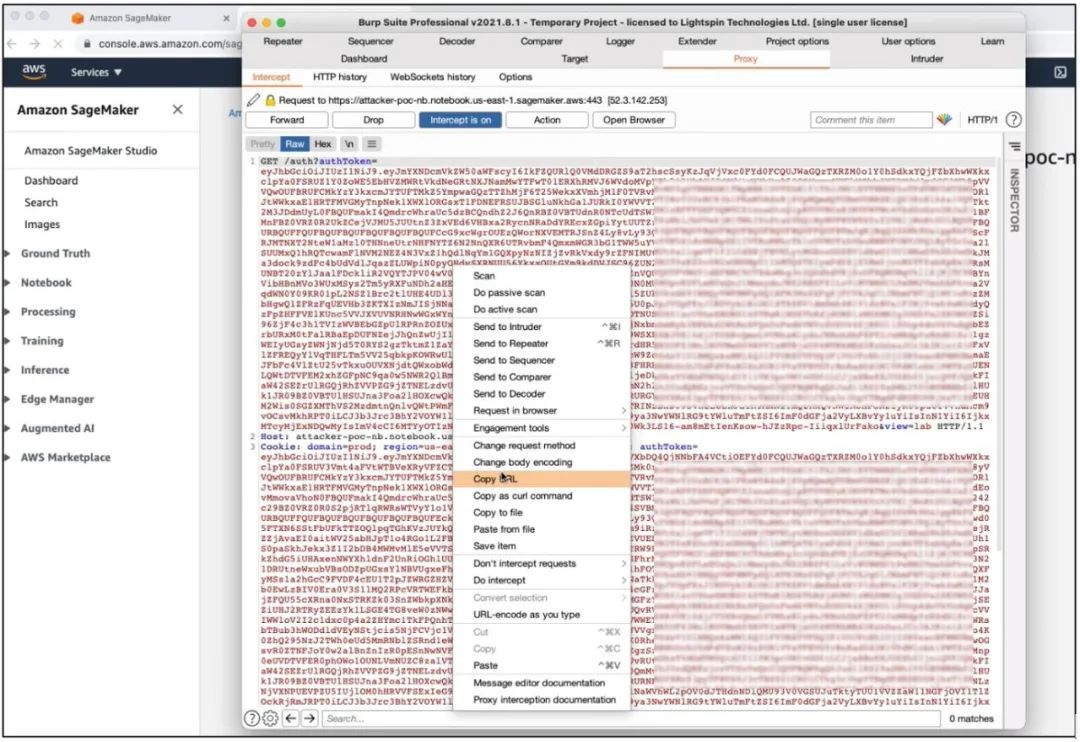Go to next search match arrow

point(309,719)
